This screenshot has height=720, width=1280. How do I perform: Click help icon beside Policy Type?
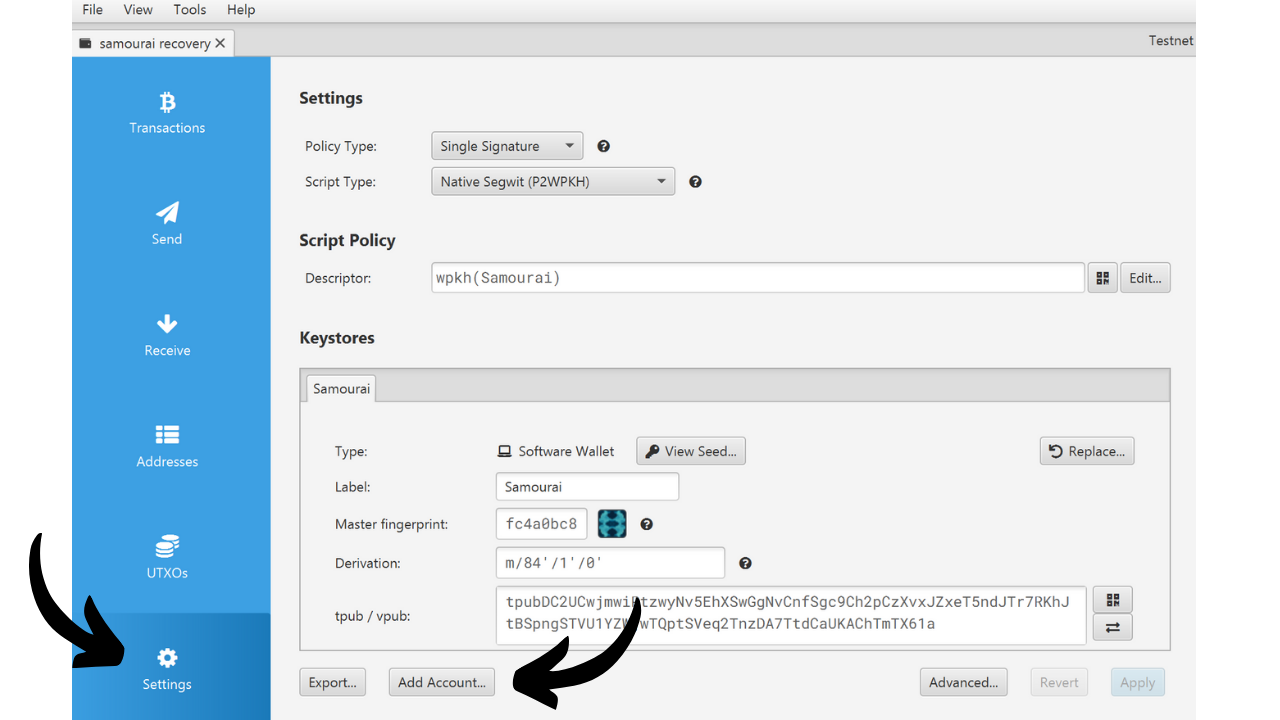click(x=603, y=146)
